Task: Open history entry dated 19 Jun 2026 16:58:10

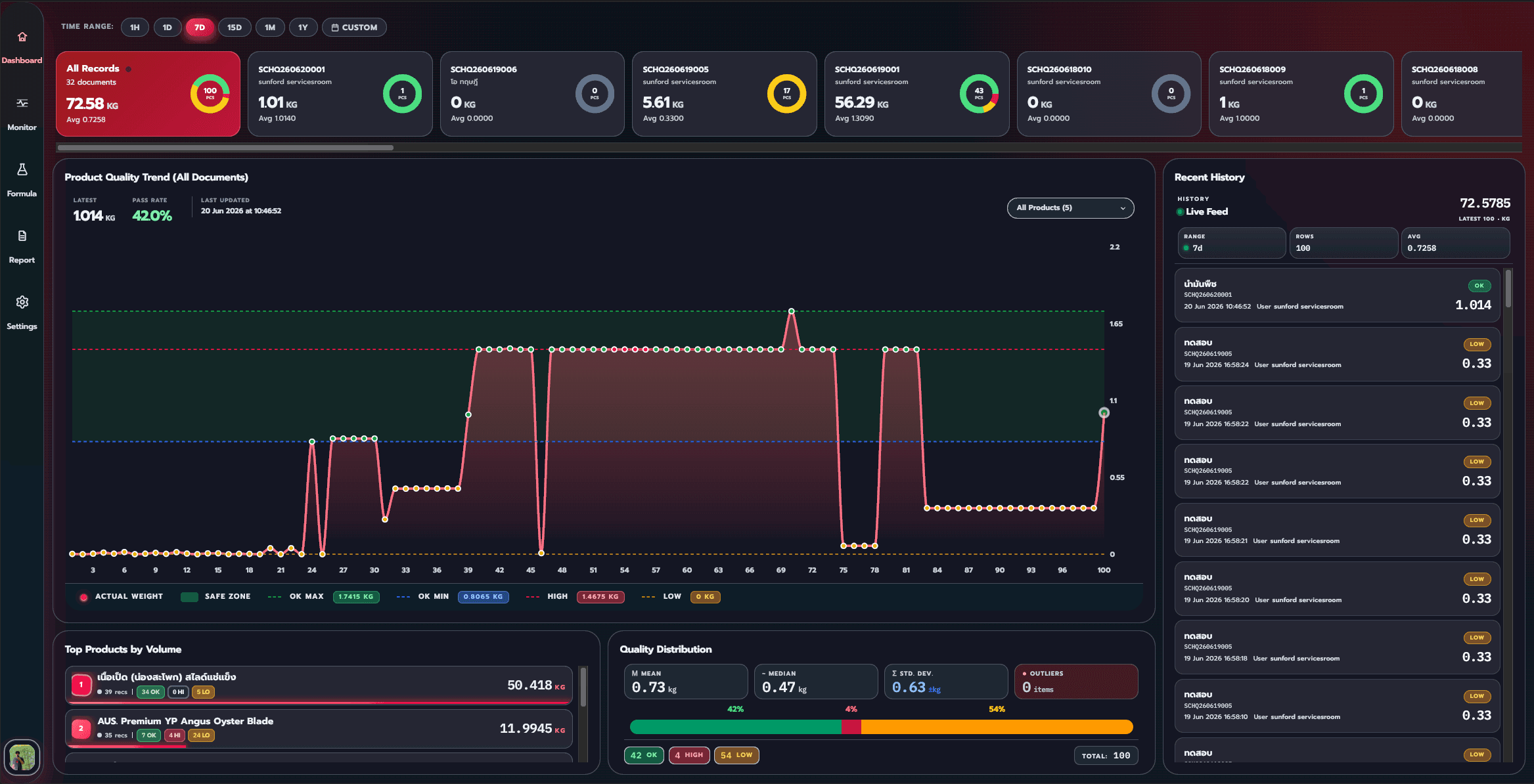Action: pyautogui.click(x=1337, y=706)
